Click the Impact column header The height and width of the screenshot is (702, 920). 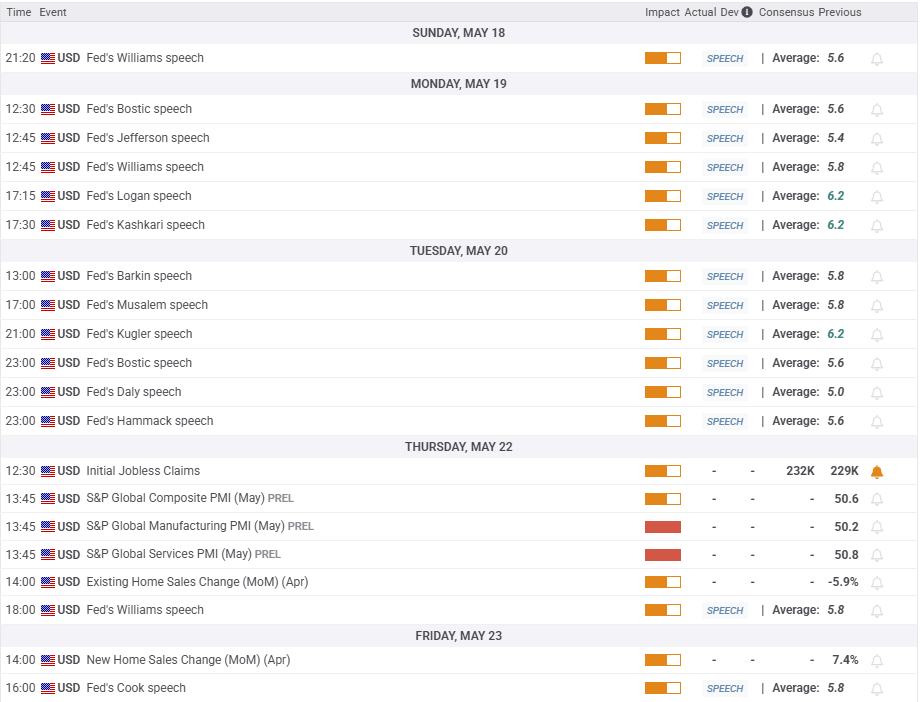coord(662,13)
